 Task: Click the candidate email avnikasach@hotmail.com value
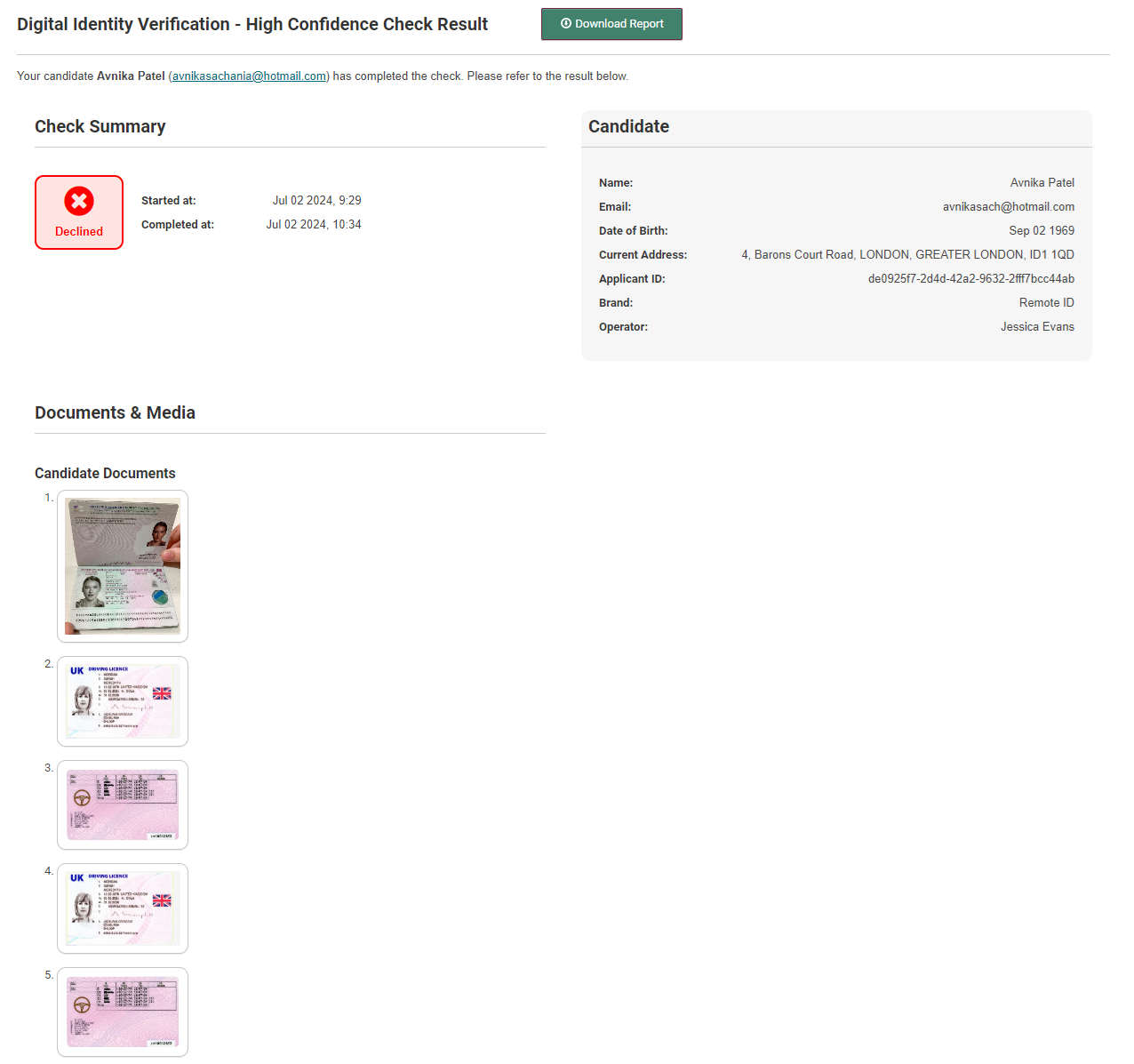1008,207
